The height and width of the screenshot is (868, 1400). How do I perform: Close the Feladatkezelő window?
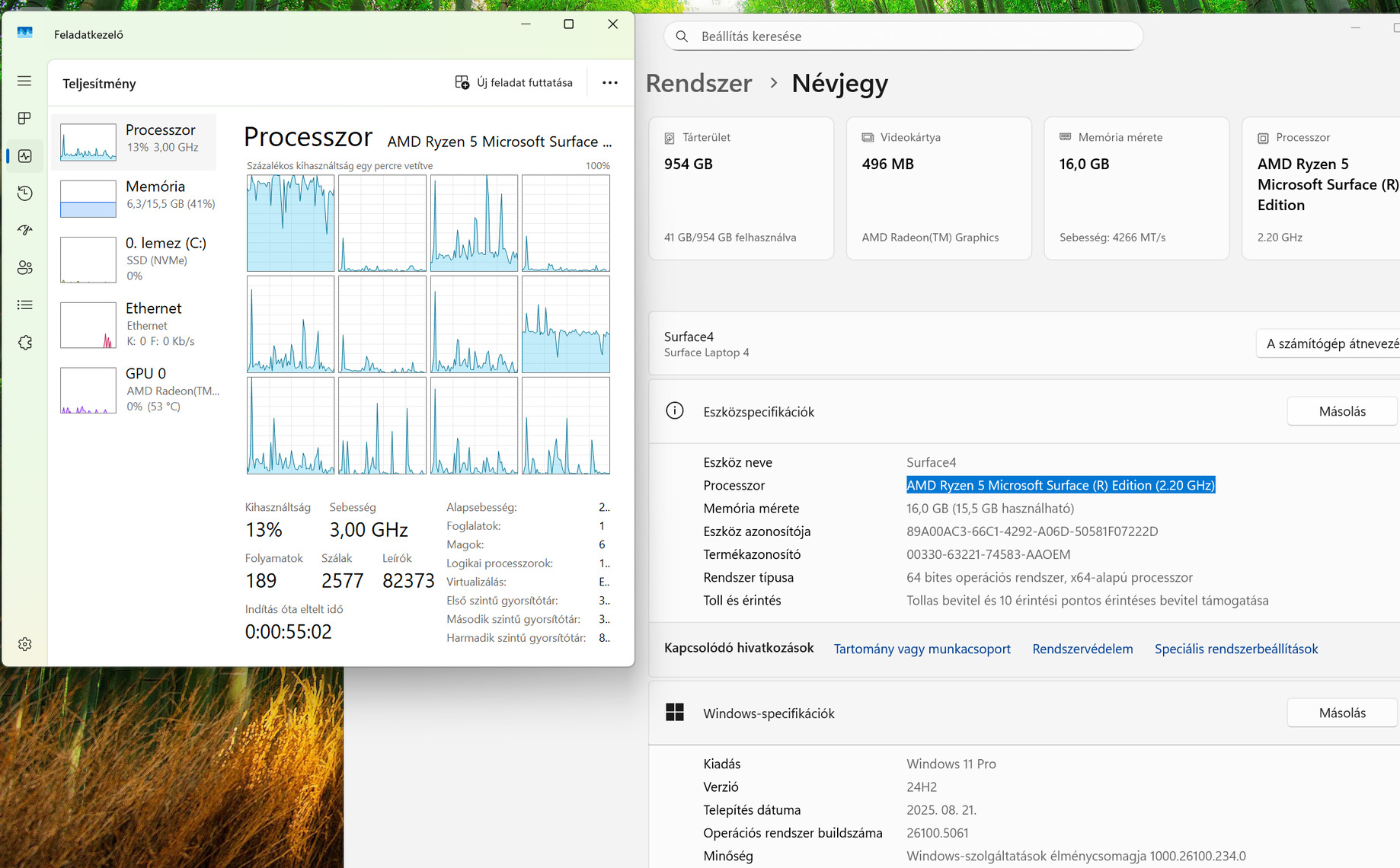pos(612,24)
